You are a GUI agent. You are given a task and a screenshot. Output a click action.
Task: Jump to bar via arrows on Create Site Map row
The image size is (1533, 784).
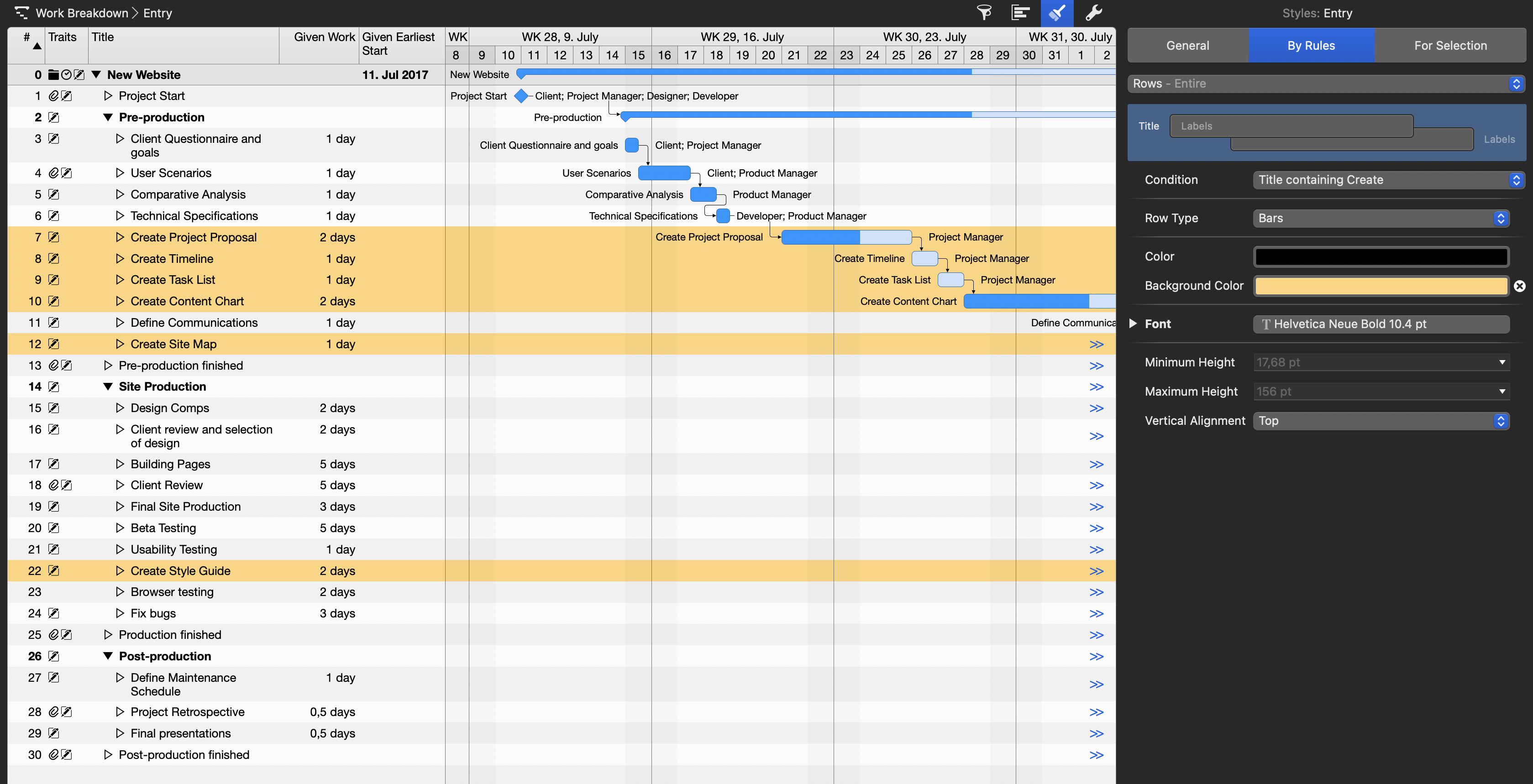[x=1096, y=345]
